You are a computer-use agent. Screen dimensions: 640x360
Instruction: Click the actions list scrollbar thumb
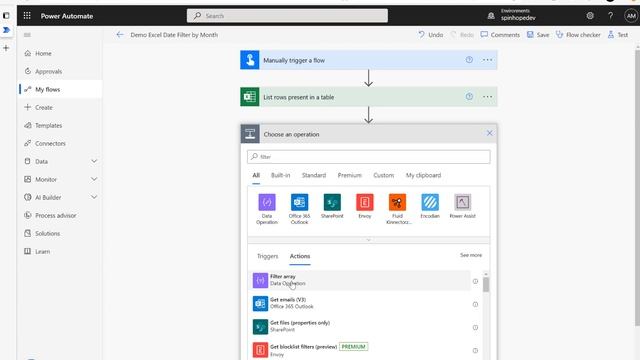coord(486,284)
